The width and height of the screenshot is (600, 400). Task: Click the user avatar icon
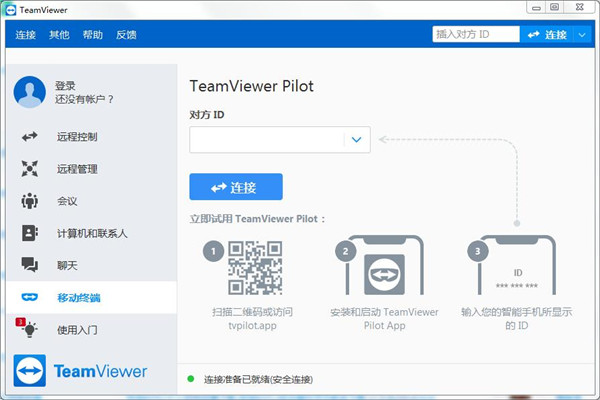(x=29, y=92)
